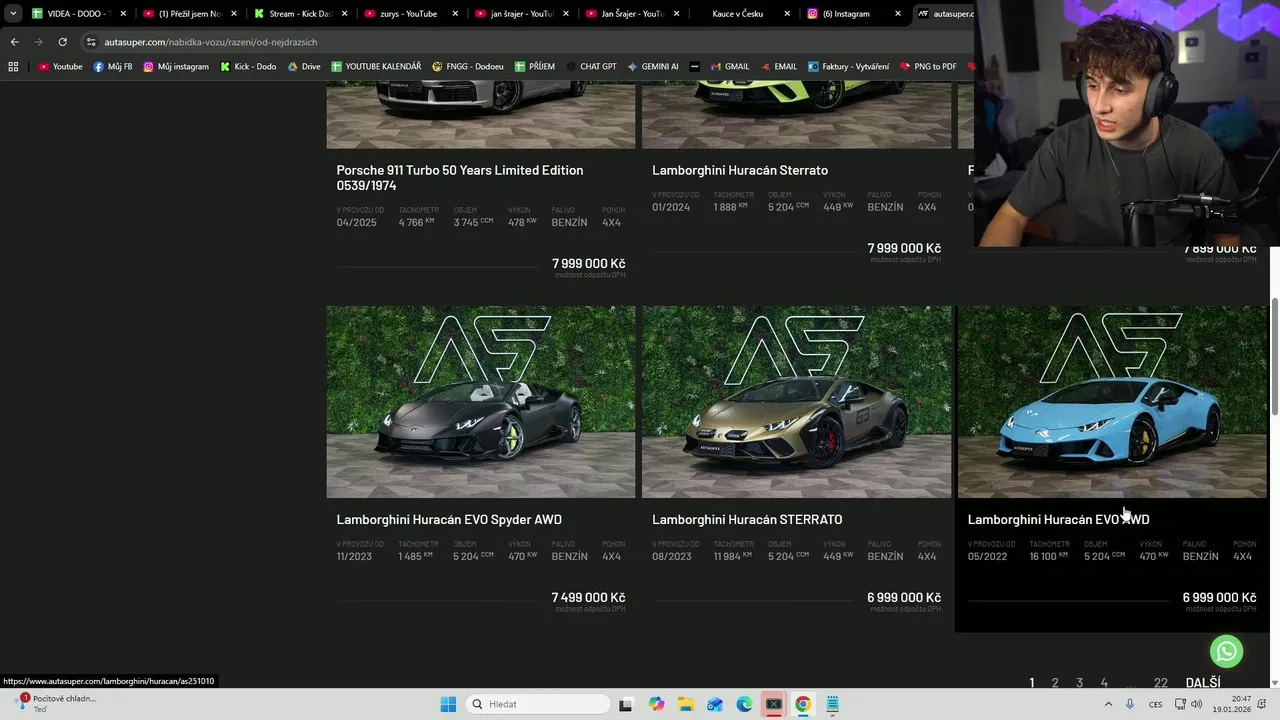Open the tab search dropdown arrow
1280x720 pixels.
pyautogui.click(x=13, y=14)
